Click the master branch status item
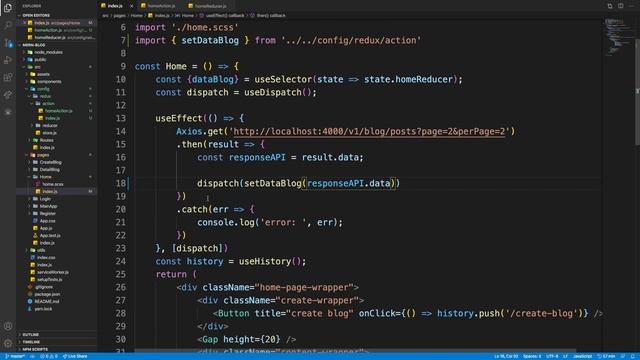The width and height of the screenshot is (640, 360). pos(15,356)
